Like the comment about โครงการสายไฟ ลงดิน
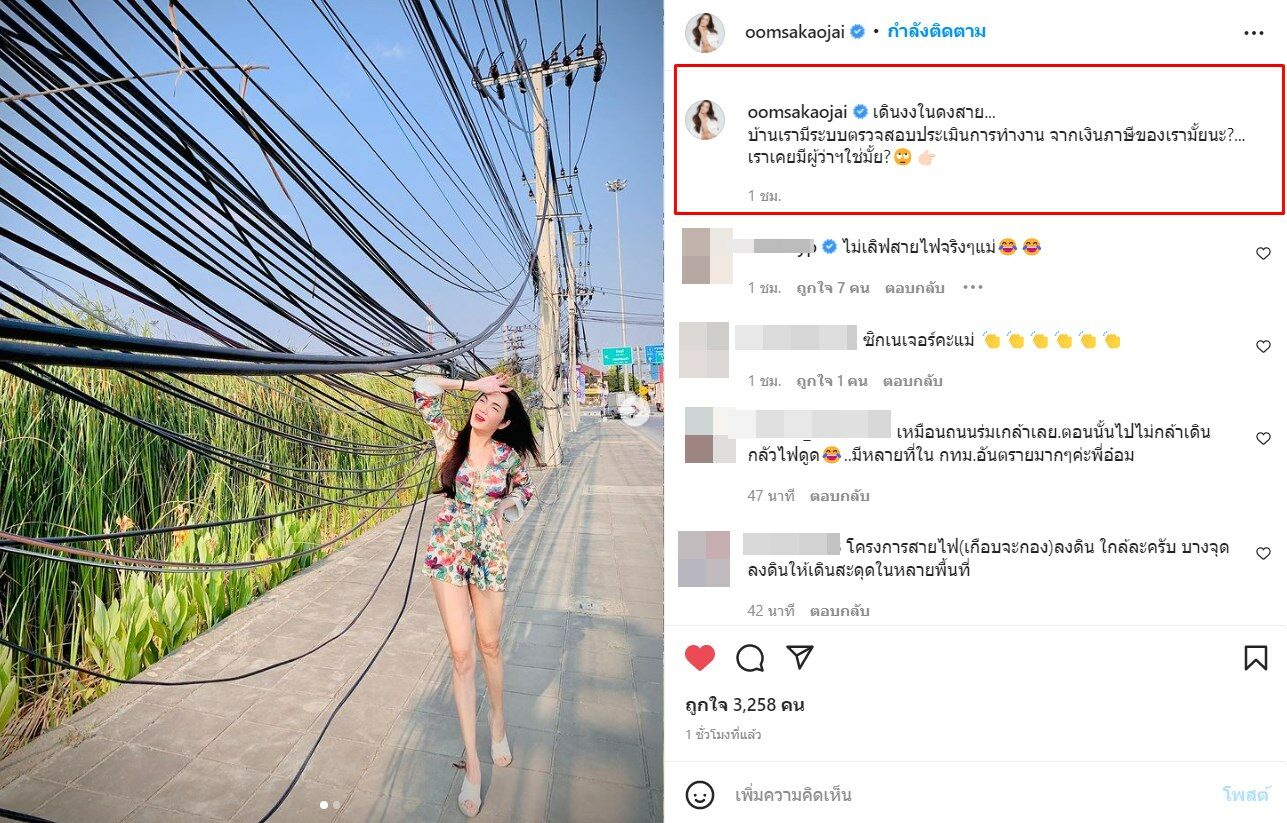 (x=1263, y=554)
